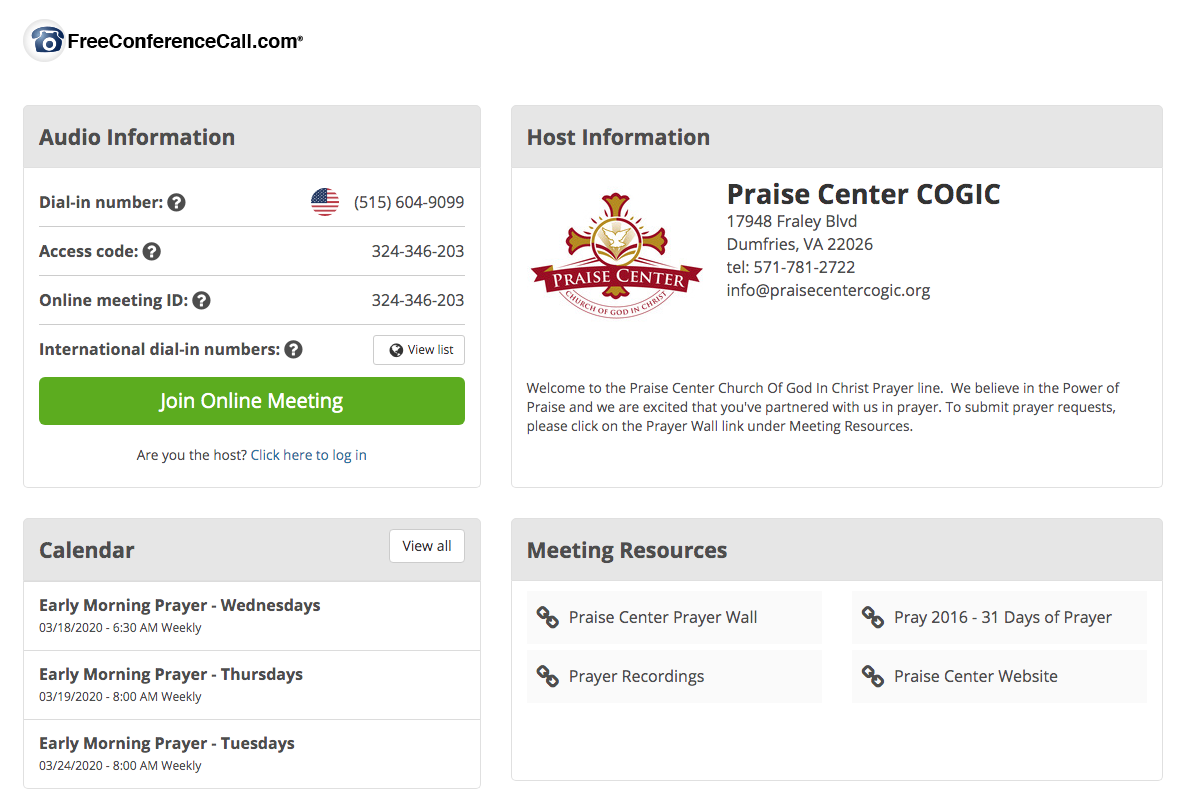Click the FreeConferenceCall.com wordmark text
The image size is (1178, 798).
[x=186, y=41]
